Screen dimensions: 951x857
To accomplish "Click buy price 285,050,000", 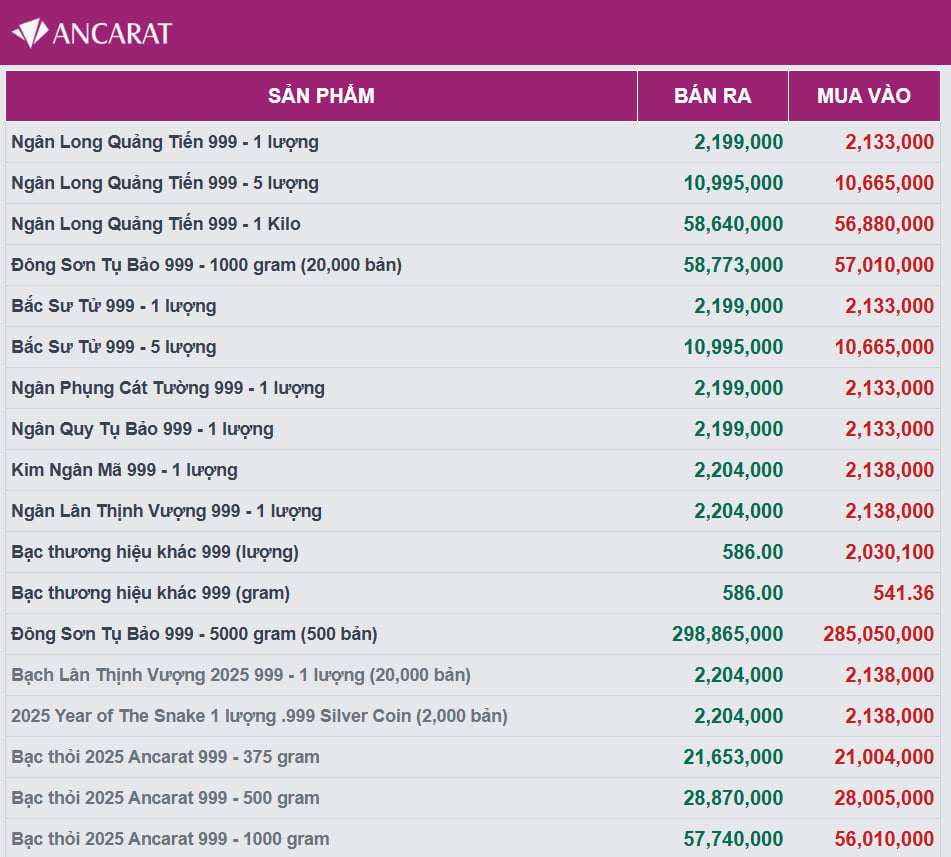I will [x=879, y=634].
